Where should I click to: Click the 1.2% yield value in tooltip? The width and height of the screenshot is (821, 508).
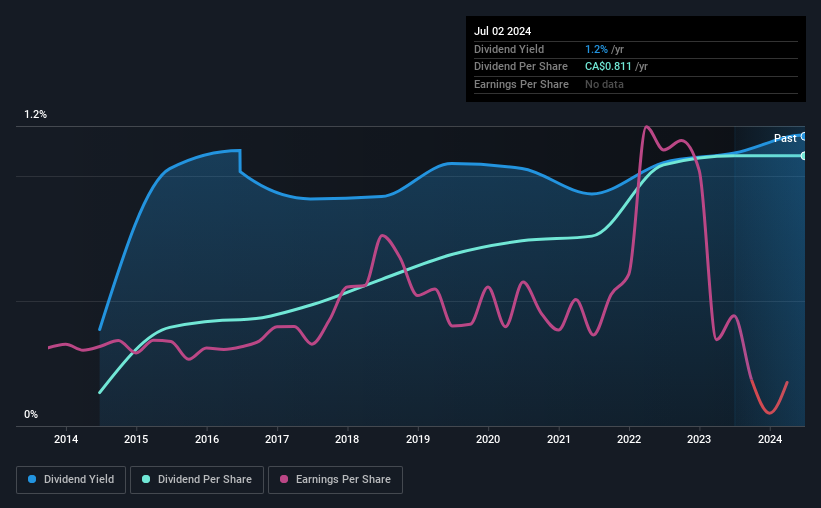coord(596,49)
